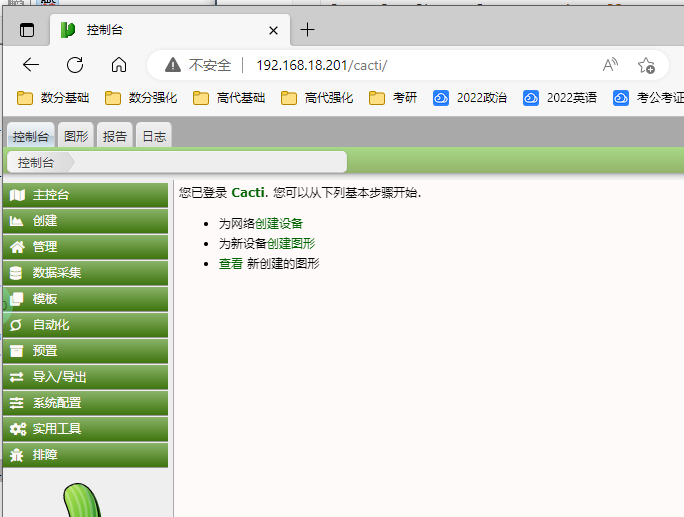Viewport: 684px width, 517px height.
Task: Refresh the page with reload button
Action: (75, 65)
